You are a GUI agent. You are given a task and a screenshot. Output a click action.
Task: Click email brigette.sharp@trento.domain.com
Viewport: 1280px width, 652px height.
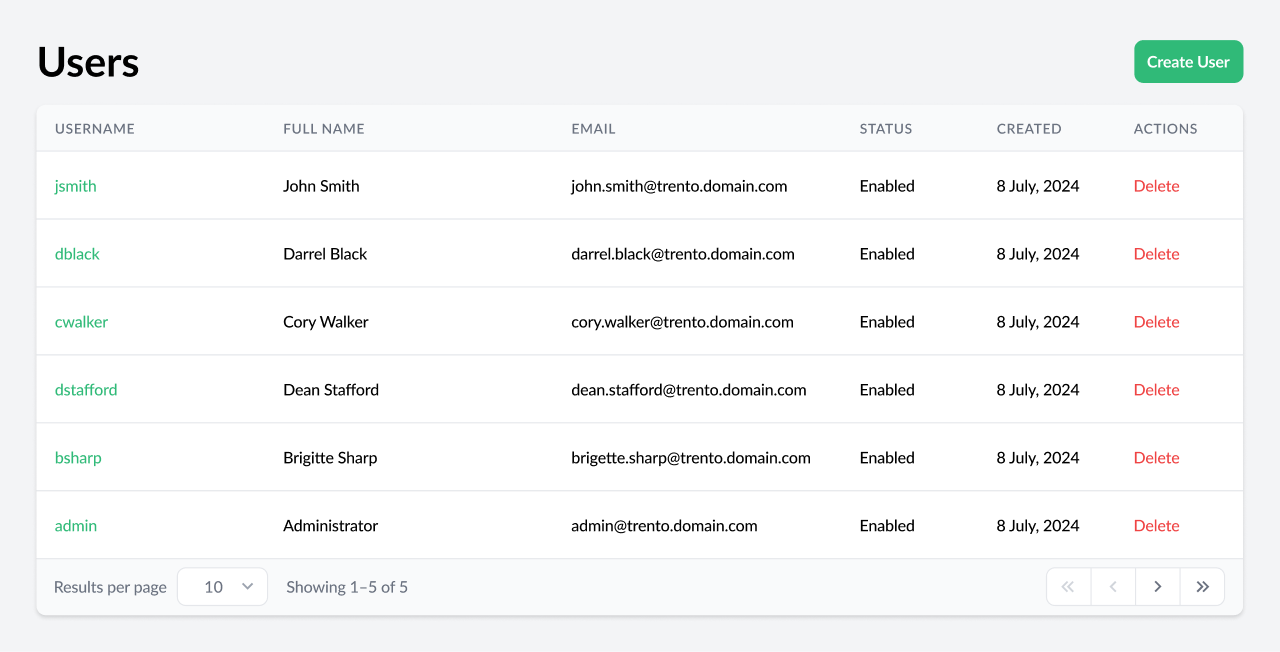coord(691,458)
